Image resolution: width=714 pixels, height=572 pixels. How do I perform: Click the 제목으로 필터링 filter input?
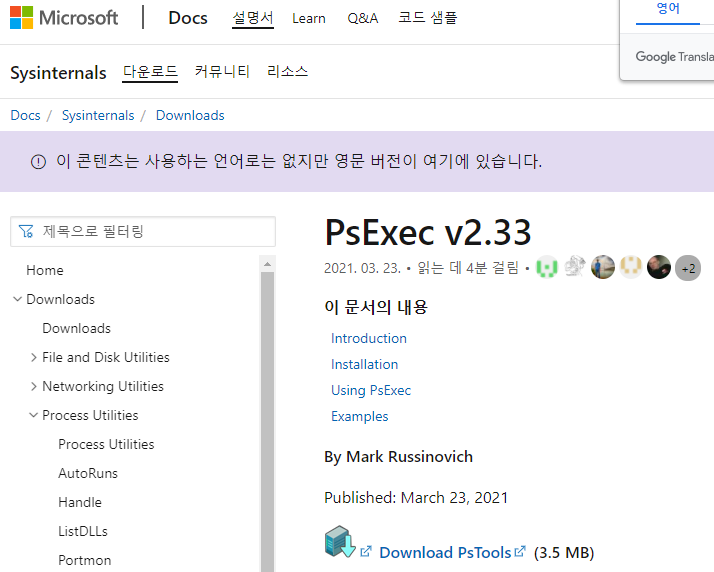(143, 231)
